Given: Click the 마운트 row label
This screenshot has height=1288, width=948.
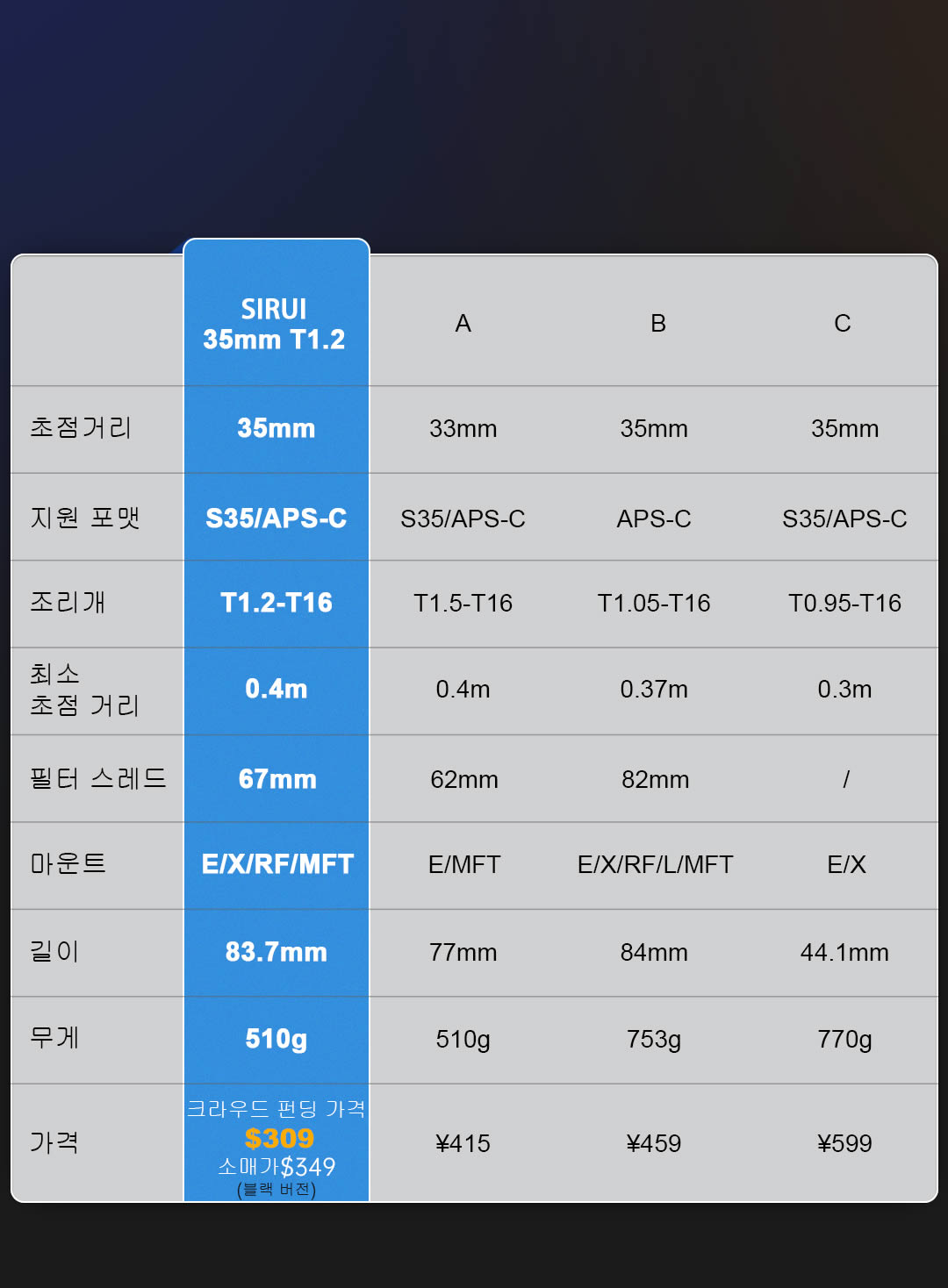Looking at the screenshot, I should click(x=68, y=863).
